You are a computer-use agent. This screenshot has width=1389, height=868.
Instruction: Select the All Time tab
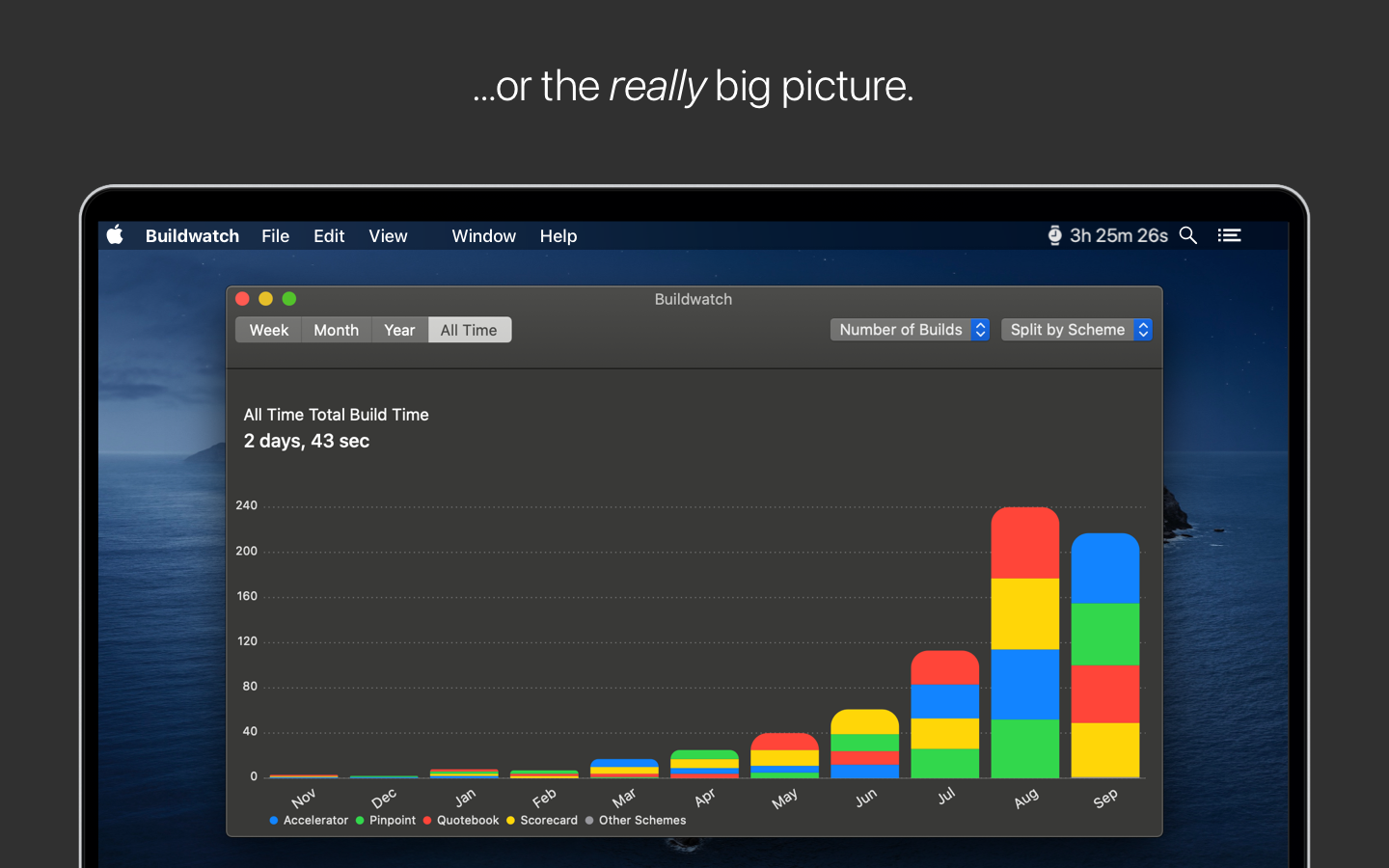pyautogui.click(x=469, y=330)
